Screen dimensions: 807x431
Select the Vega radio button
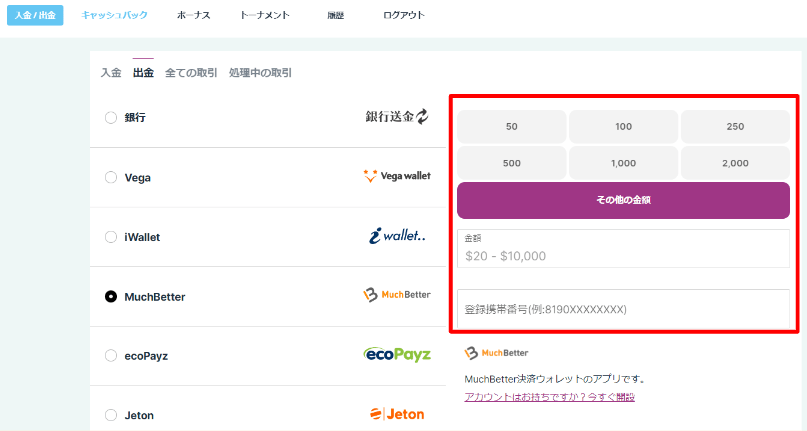(x=111, y=177)
